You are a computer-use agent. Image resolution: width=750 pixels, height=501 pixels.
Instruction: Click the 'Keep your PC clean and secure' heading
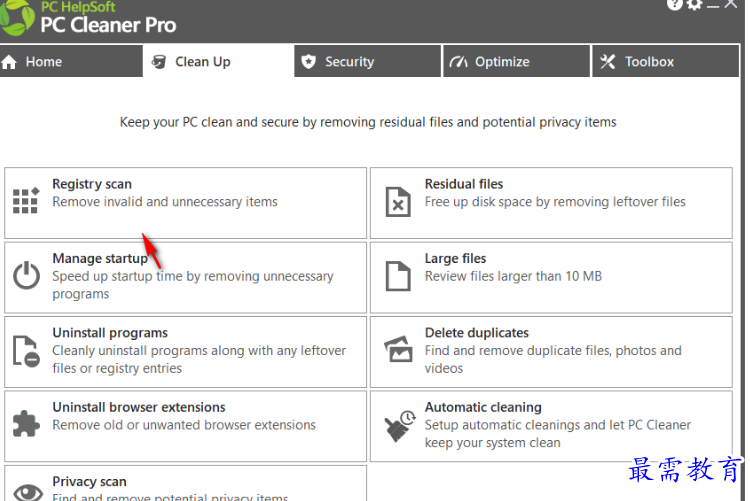[368, 122]
